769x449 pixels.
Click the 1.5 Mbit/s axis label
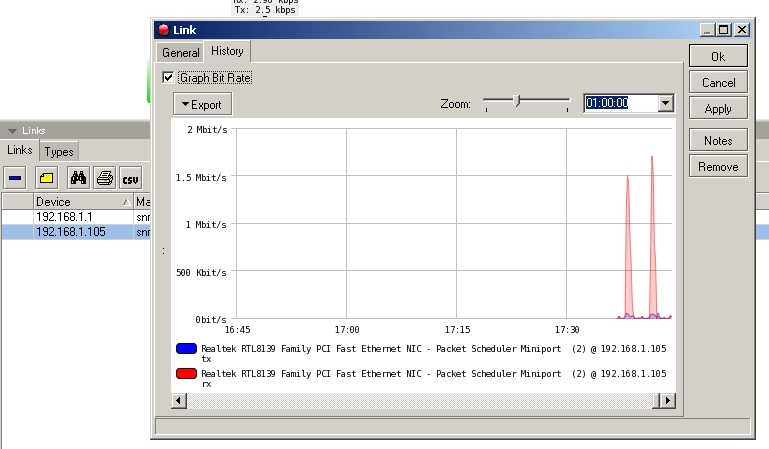(201, 177)
